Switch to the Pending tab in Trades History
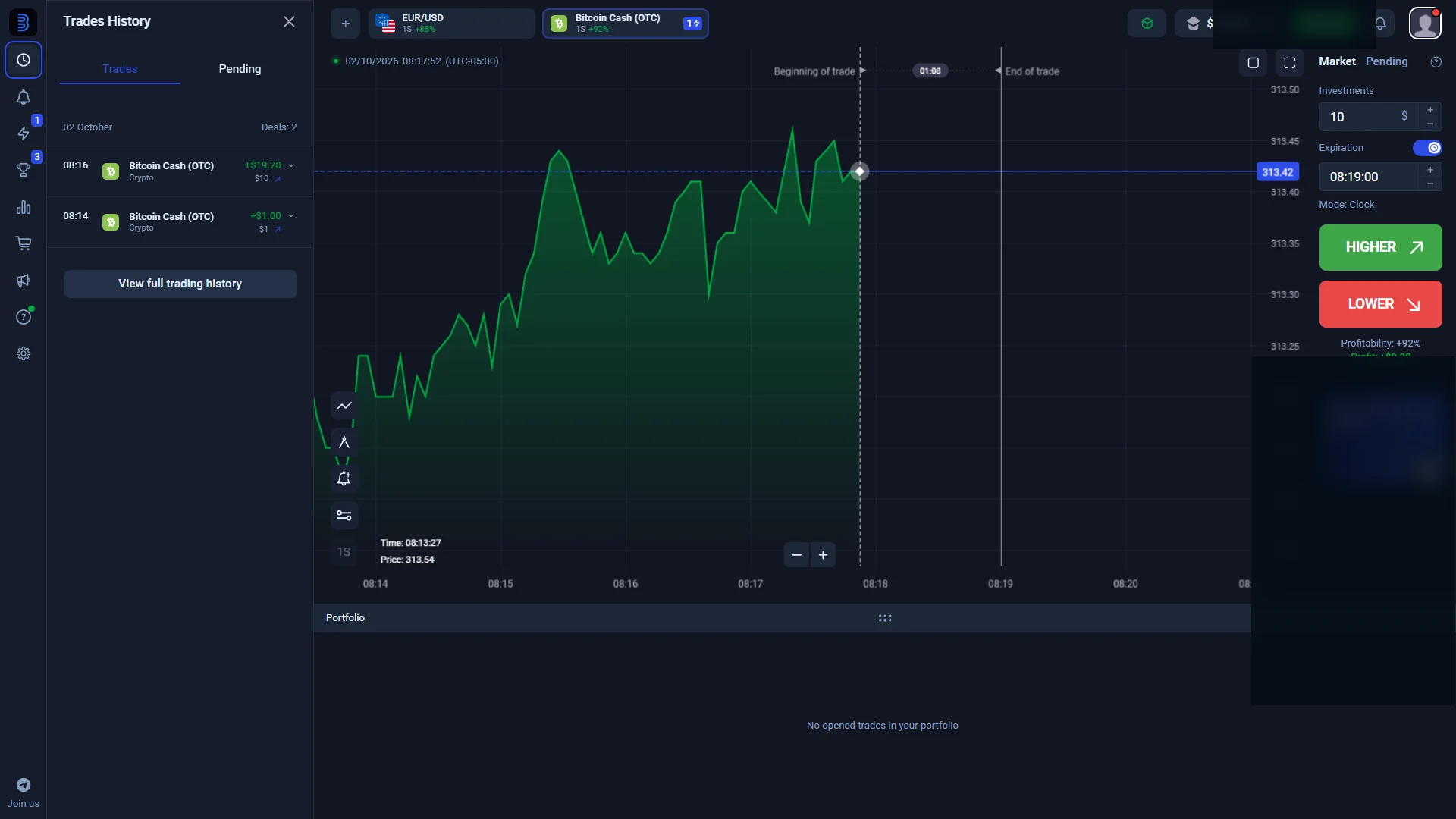 click(x=240, y=69)
